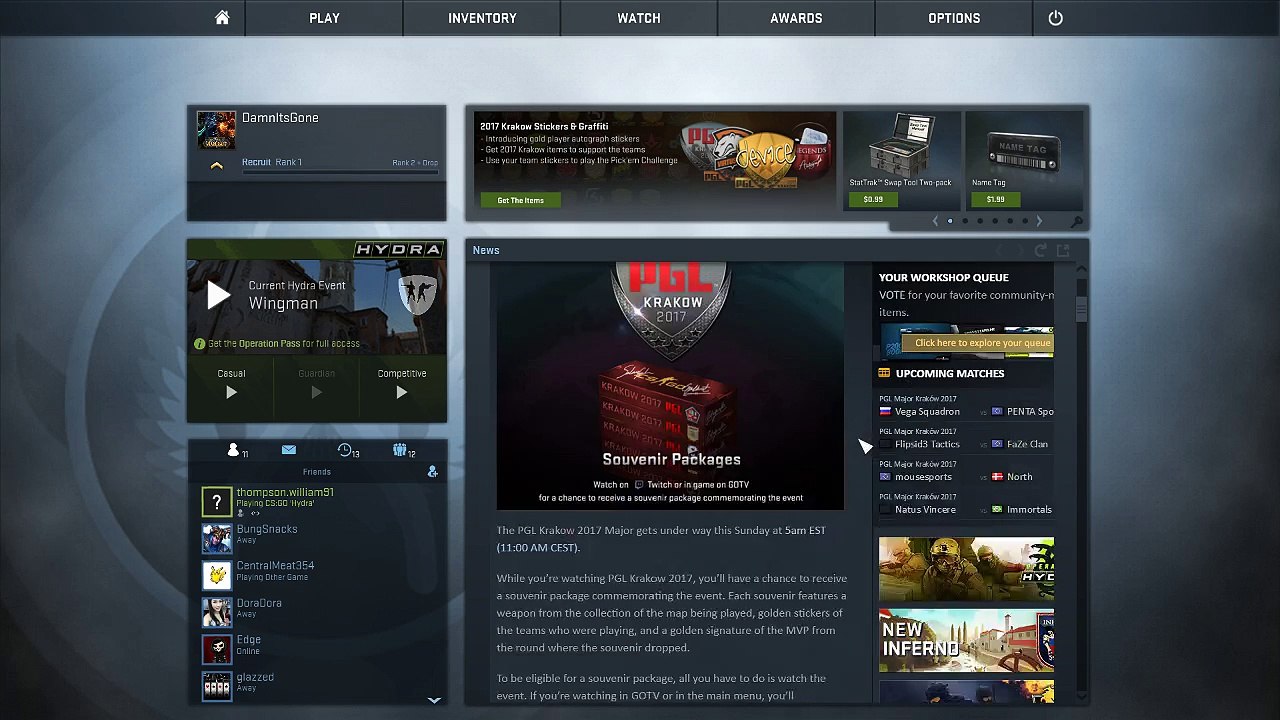Click the add friend icon
Image resolution: width=1280 pixels, height=720 pixels.
pyautogui.click(x=432, y=472)
